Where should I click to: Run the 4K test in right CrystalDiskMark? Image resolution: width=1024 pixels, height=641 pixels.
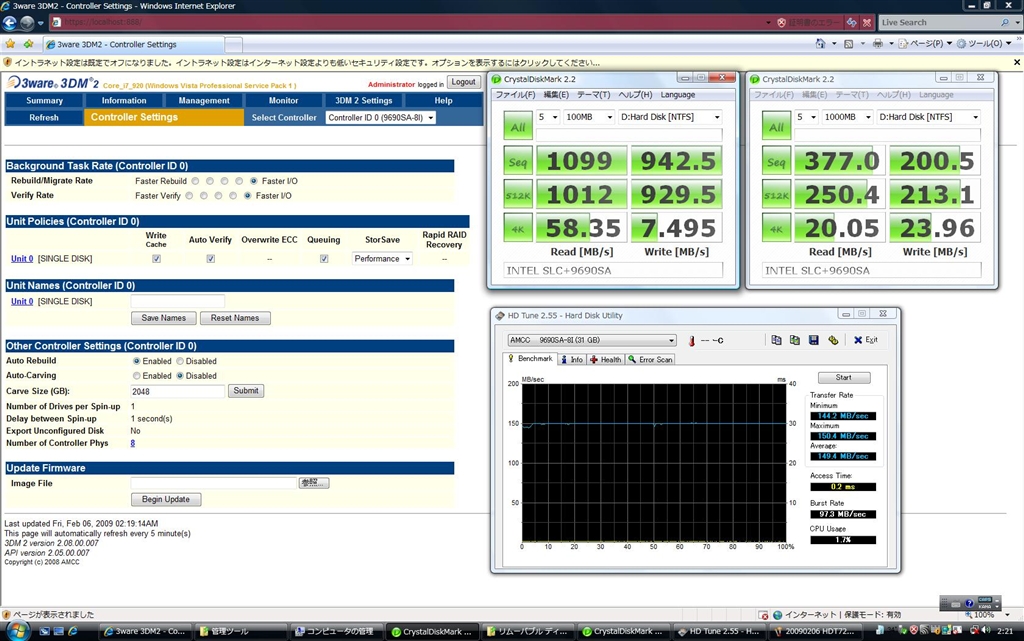point(776,229)
